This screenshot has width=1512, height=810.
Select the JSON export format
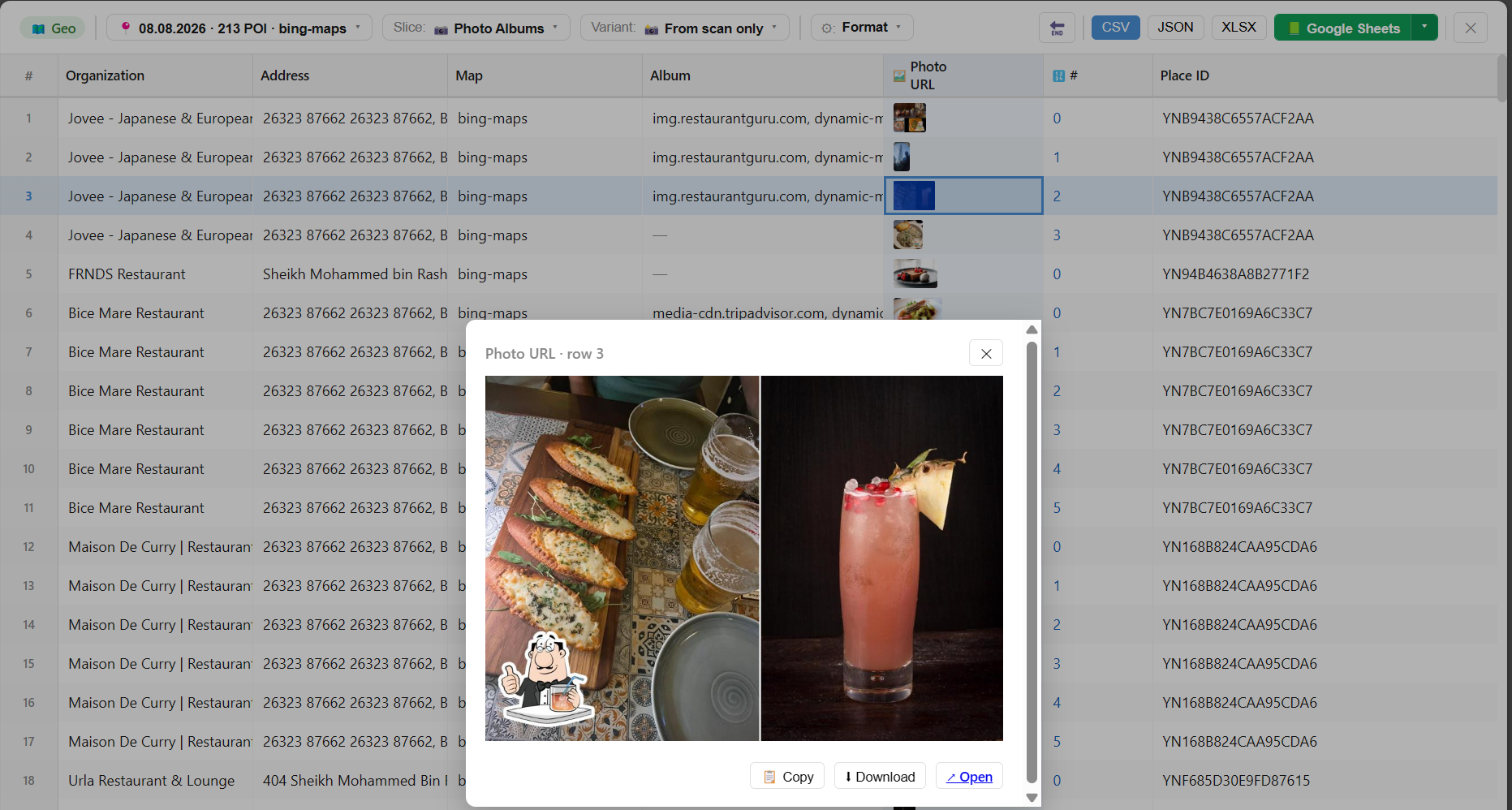(x=1175, y=28)
